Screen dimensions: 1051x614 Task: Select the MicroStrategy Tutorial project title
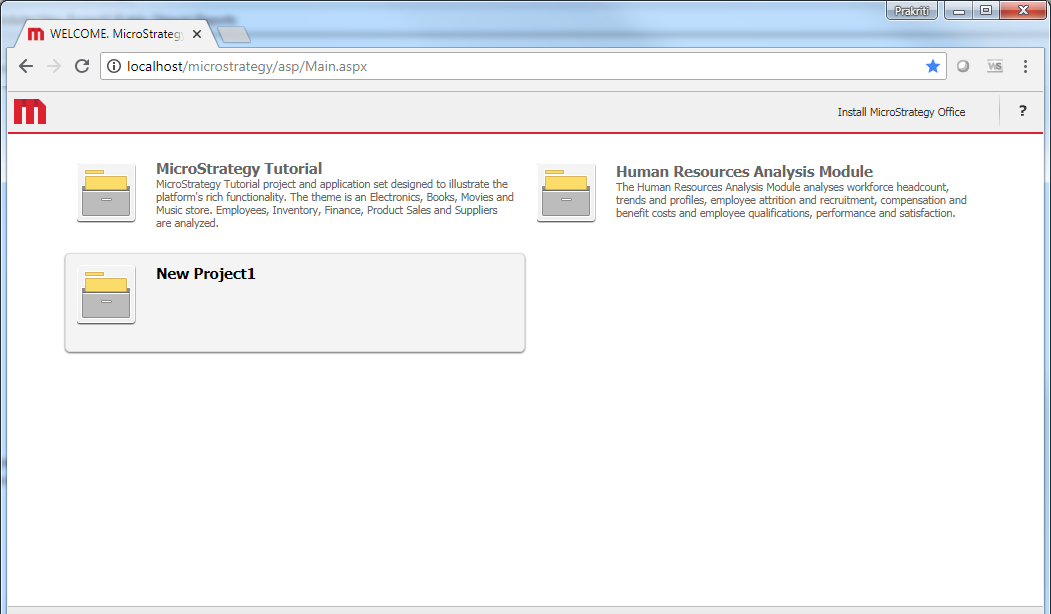(239, 168)
